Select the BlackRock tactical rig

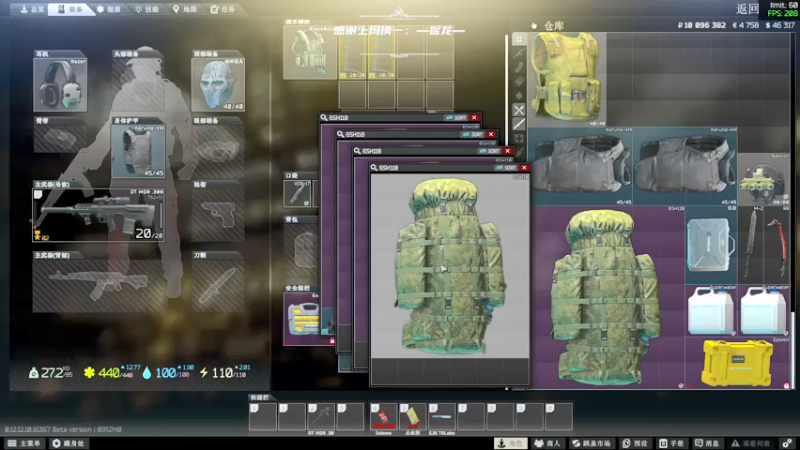310,52
